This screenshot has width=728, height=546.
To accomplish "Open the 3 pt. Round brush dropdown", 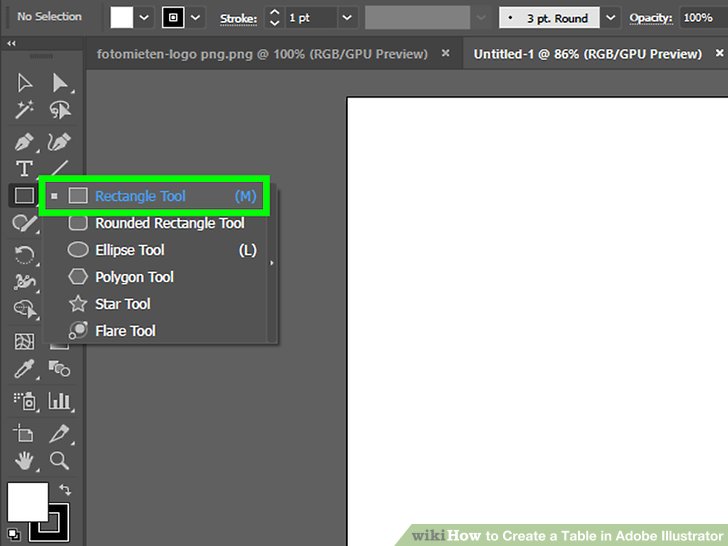I will pyautogui.click(x=610, y=18).
